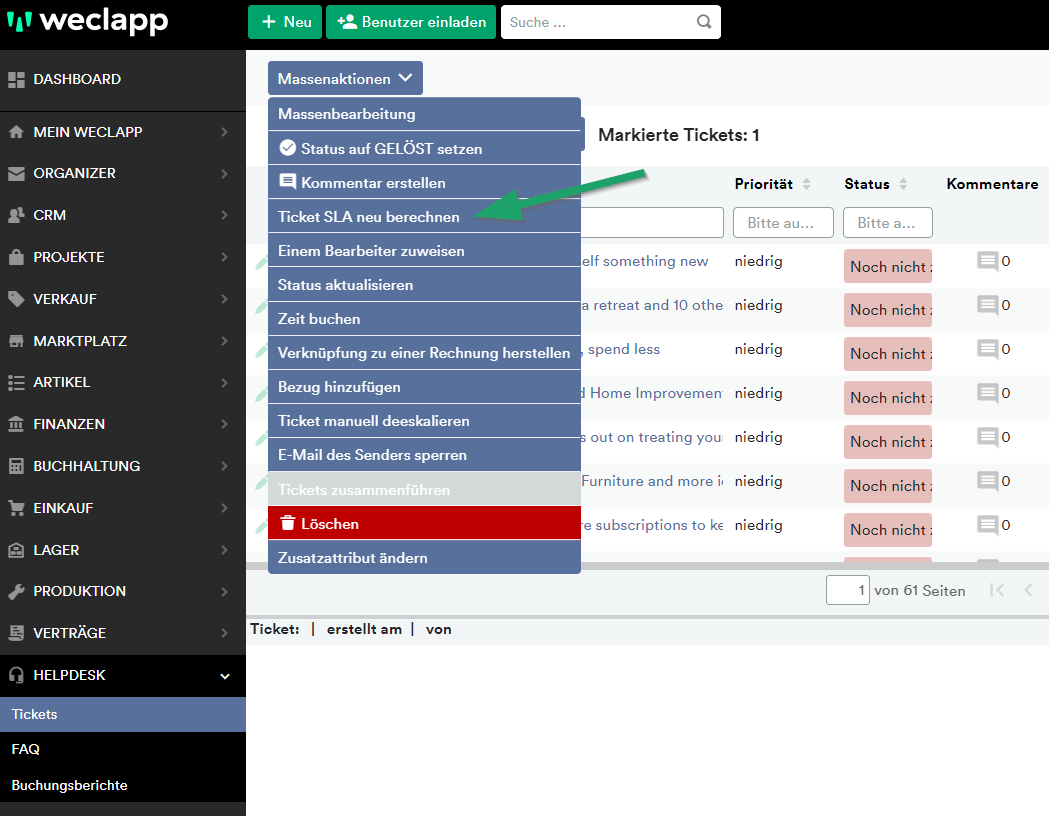Click the page number input field
Screen dimensions: 1049x816
point(848,590)
